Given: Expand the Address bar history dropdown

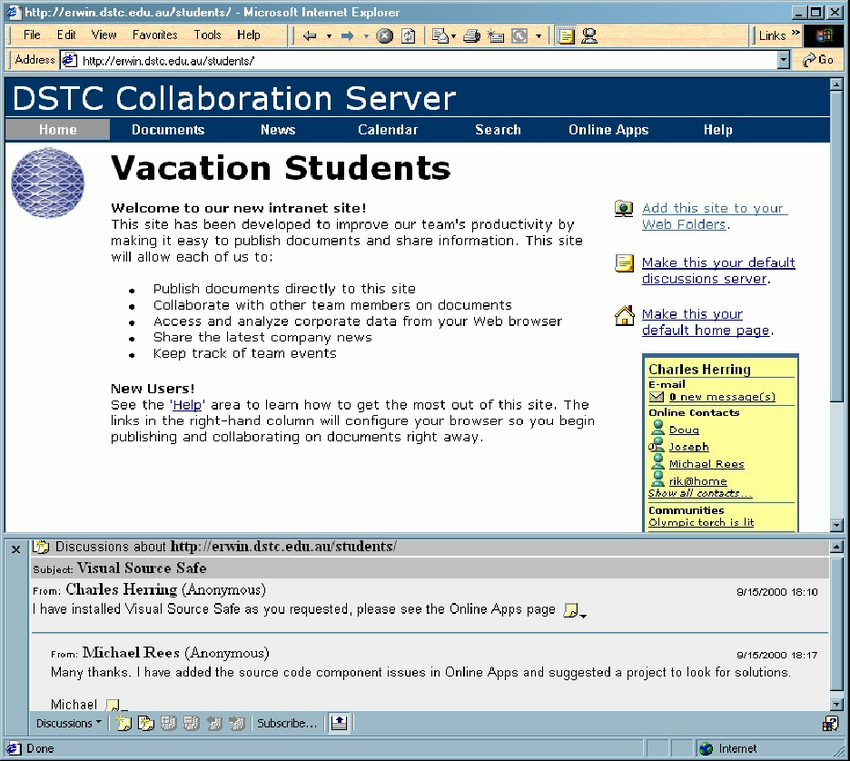Looking at the screenshot, I should pos(783,60).
